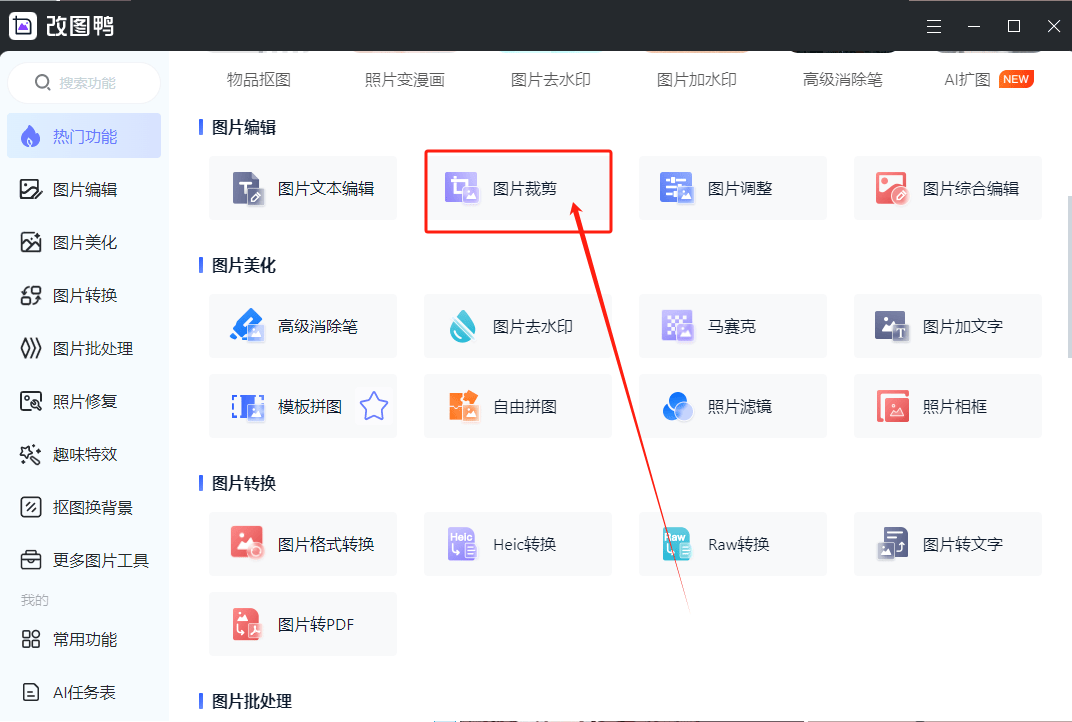The height and width of the screenshot is (722, 1072).
Task: Click the 马赛克 mosaic icon
Action: click(678, 325)
